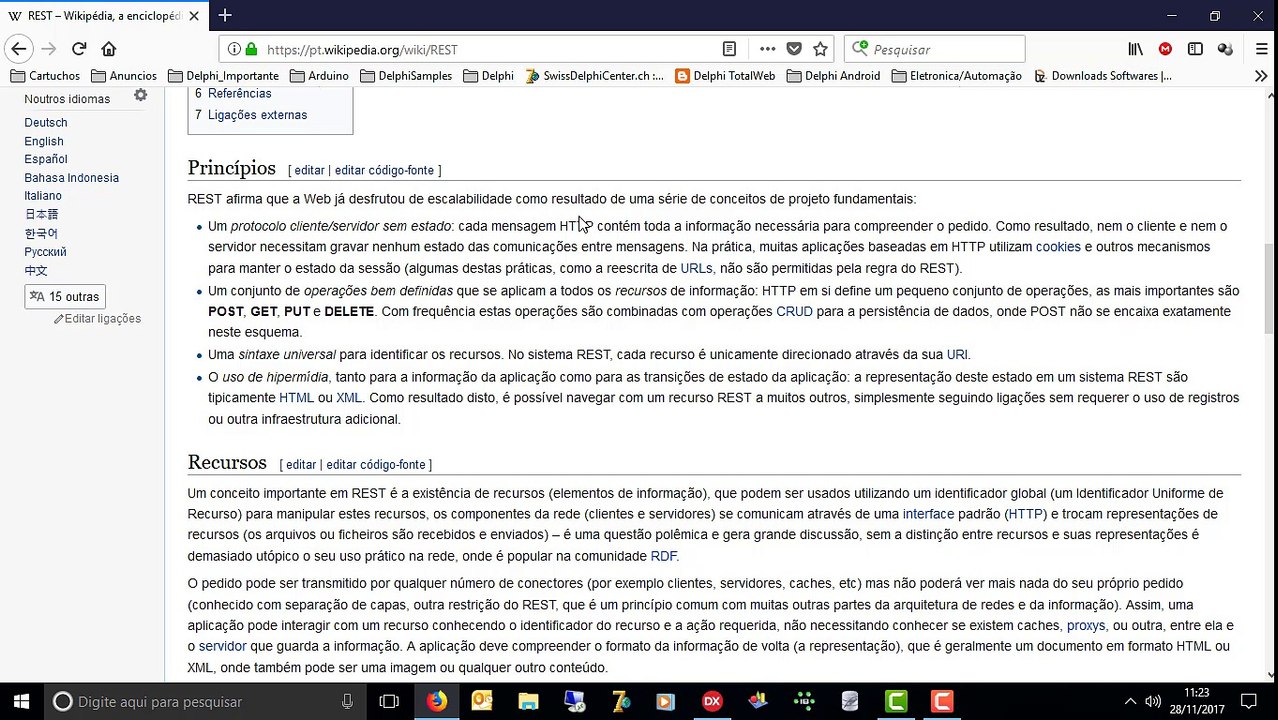The height and width of the screenshot is (720, 1278).
Task: Show the sidebars button
Action: tap(1195, 49)
